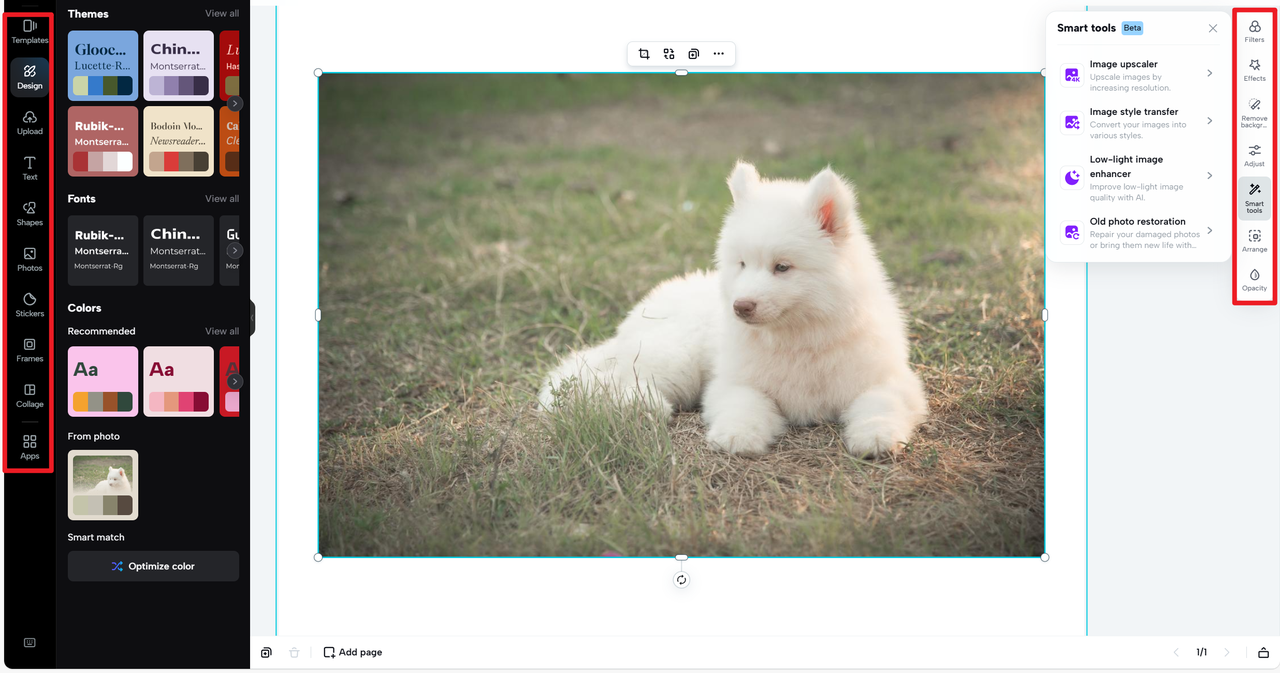Screen dimensions: 1280x673
Task: Select the Rubik Montserrat font pairing card
Action: click(103, 250)
